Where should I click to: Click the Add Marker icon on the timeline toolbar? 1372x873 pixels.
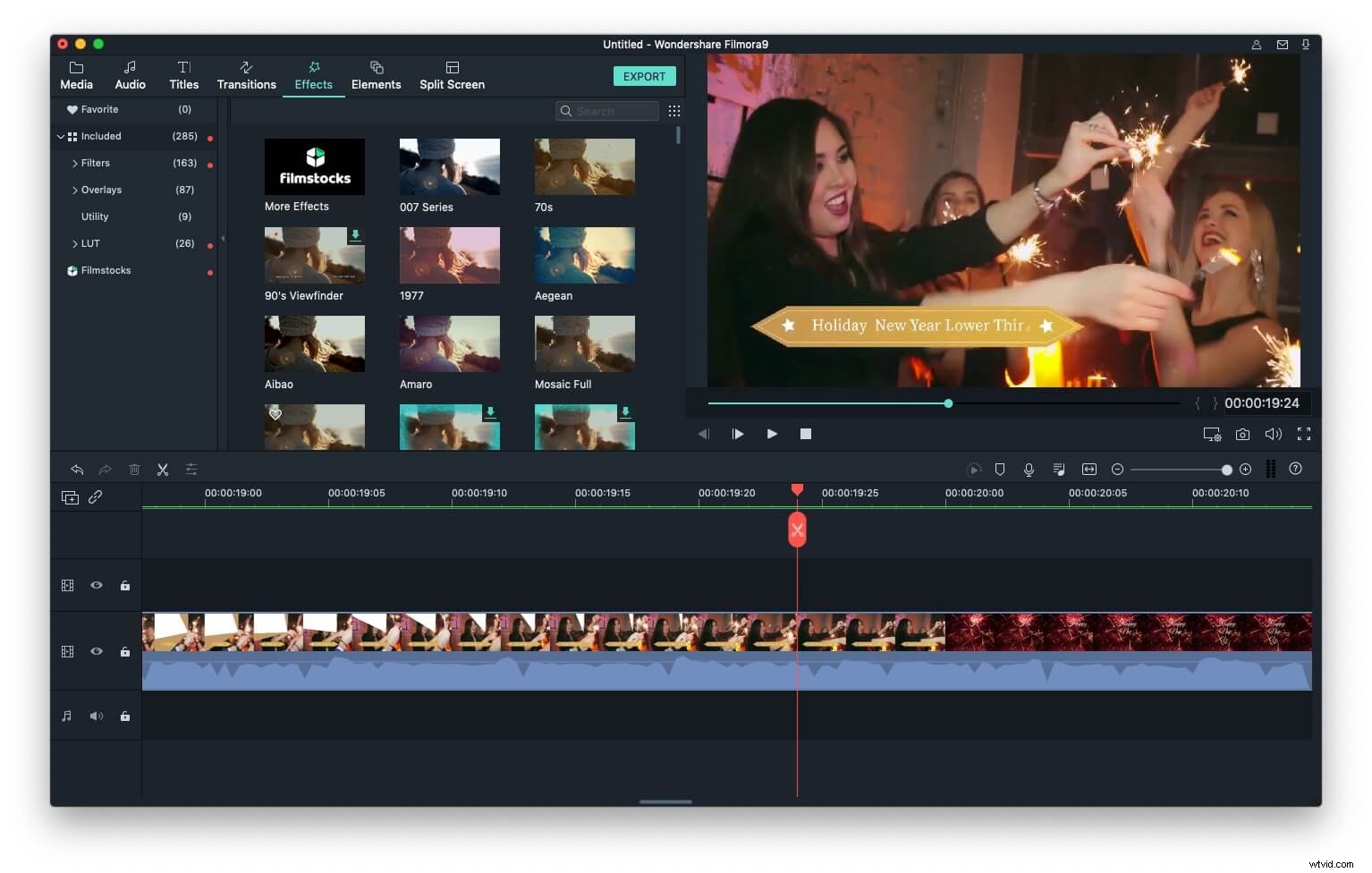(x=999, y=469)
